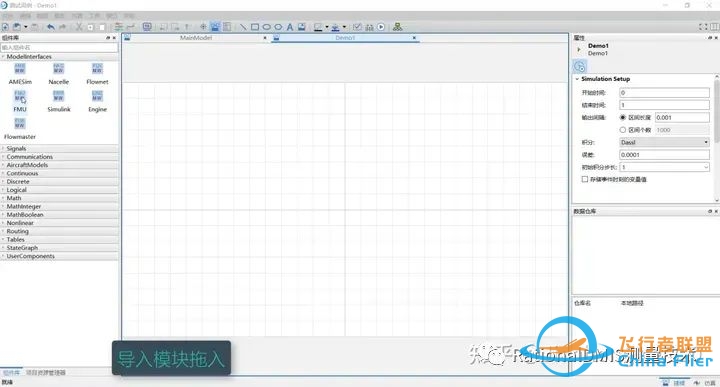Switch to the 组件库 bottom tab
The width and height of the screenshot is (720, 387).
(x=11, y=372)
